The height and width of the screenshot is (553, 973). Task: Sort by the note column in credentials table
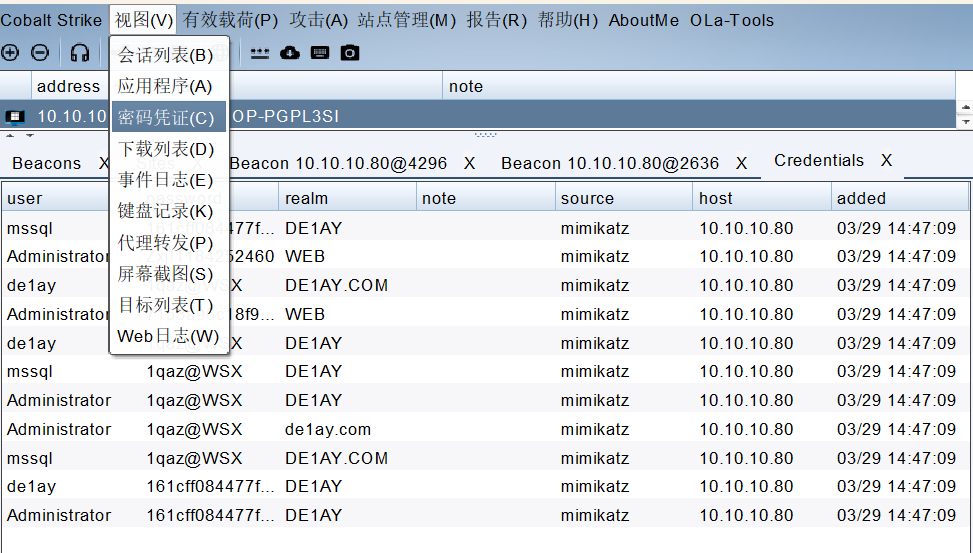486,198
